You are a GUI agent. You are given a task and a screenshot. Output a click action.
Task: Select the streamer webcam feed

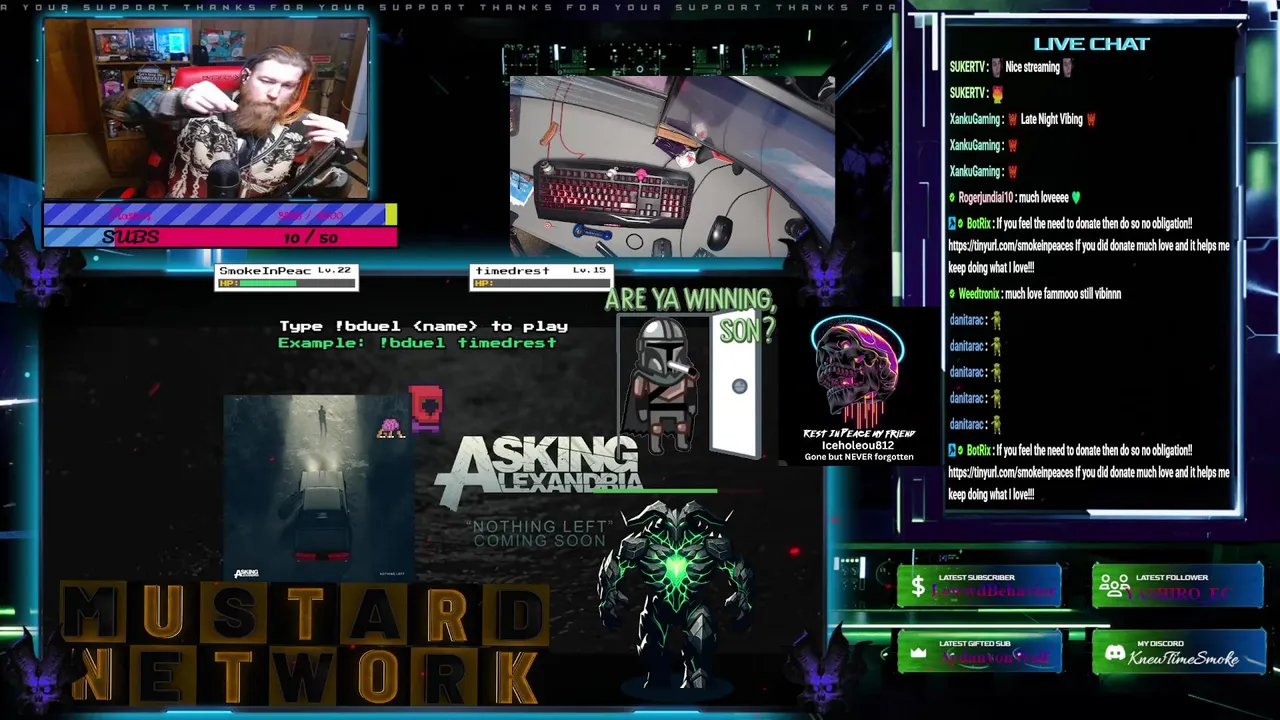coord(206,108)
